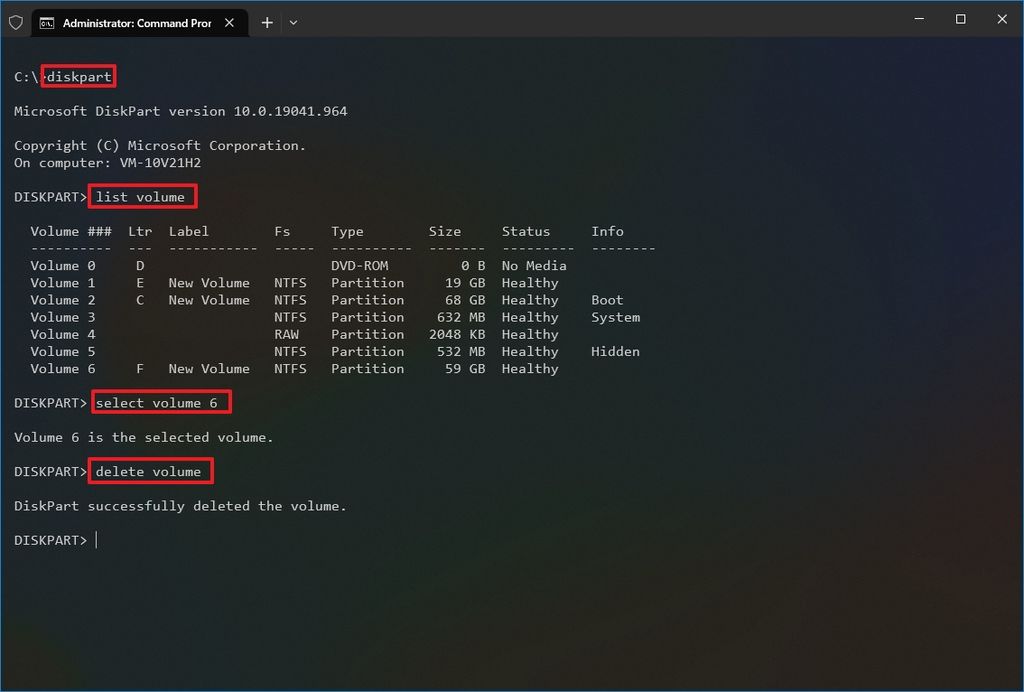Image resolution: width=1024 pixels, height=692 pixels.
Task: Click the administrator shield icon in the title bar
Action: pyautogui.click(x=15, y=22)
